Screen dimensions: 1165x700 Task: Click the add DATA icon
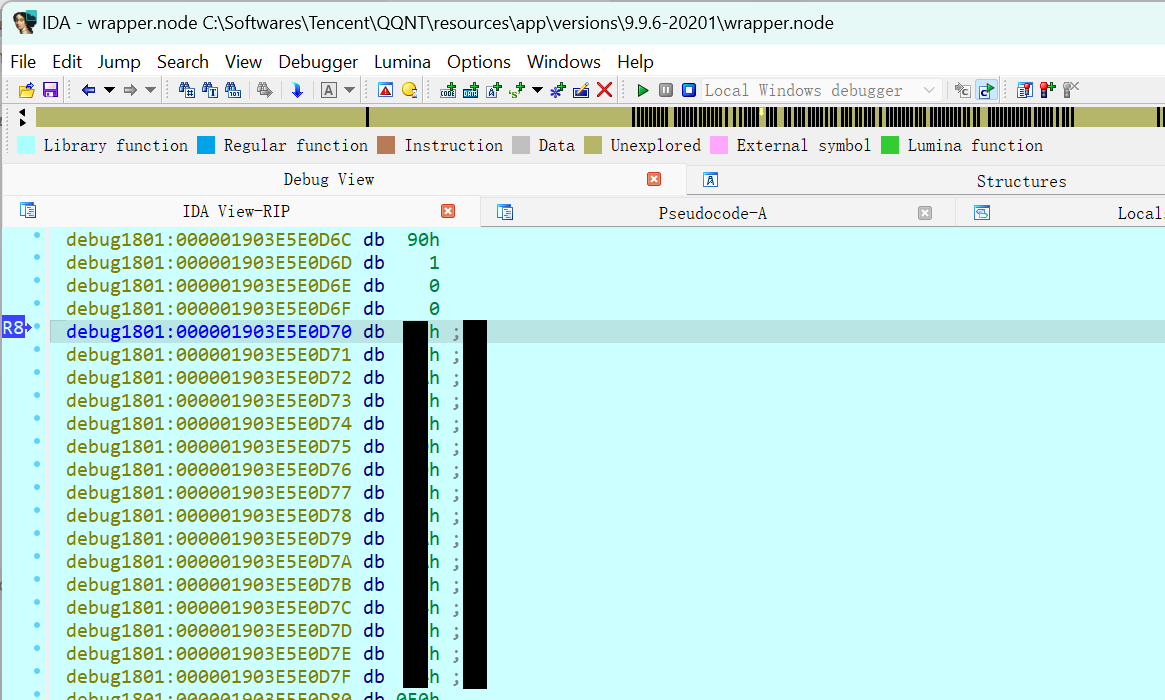[471, 91]
